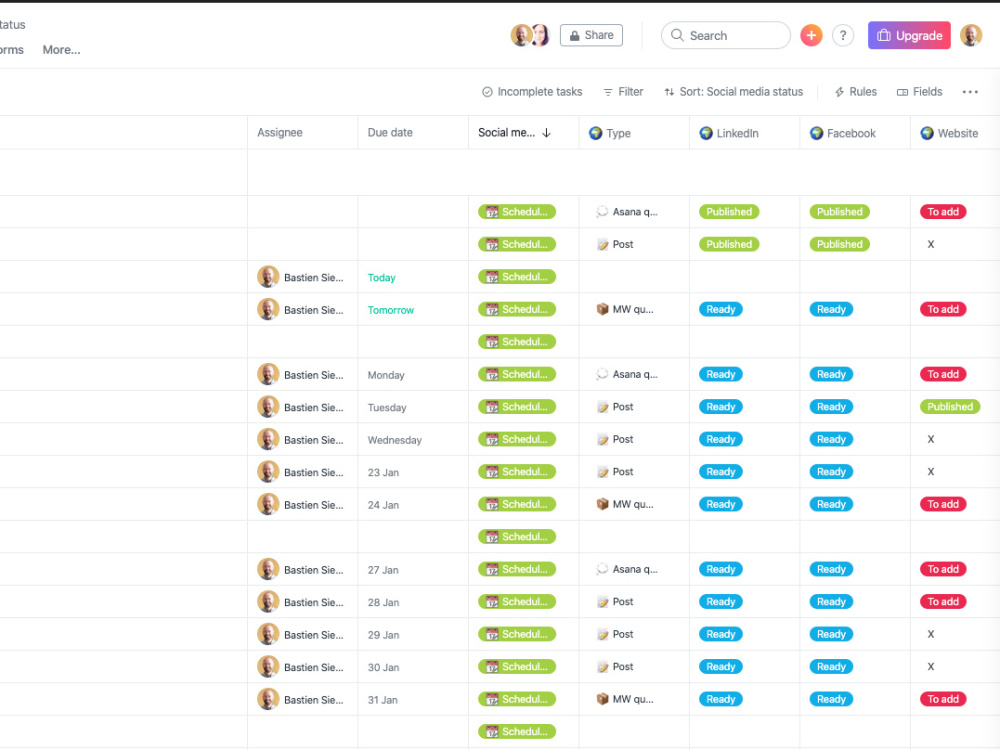
Task: Click the Tomorrow due date
Action: click(390, 310)
